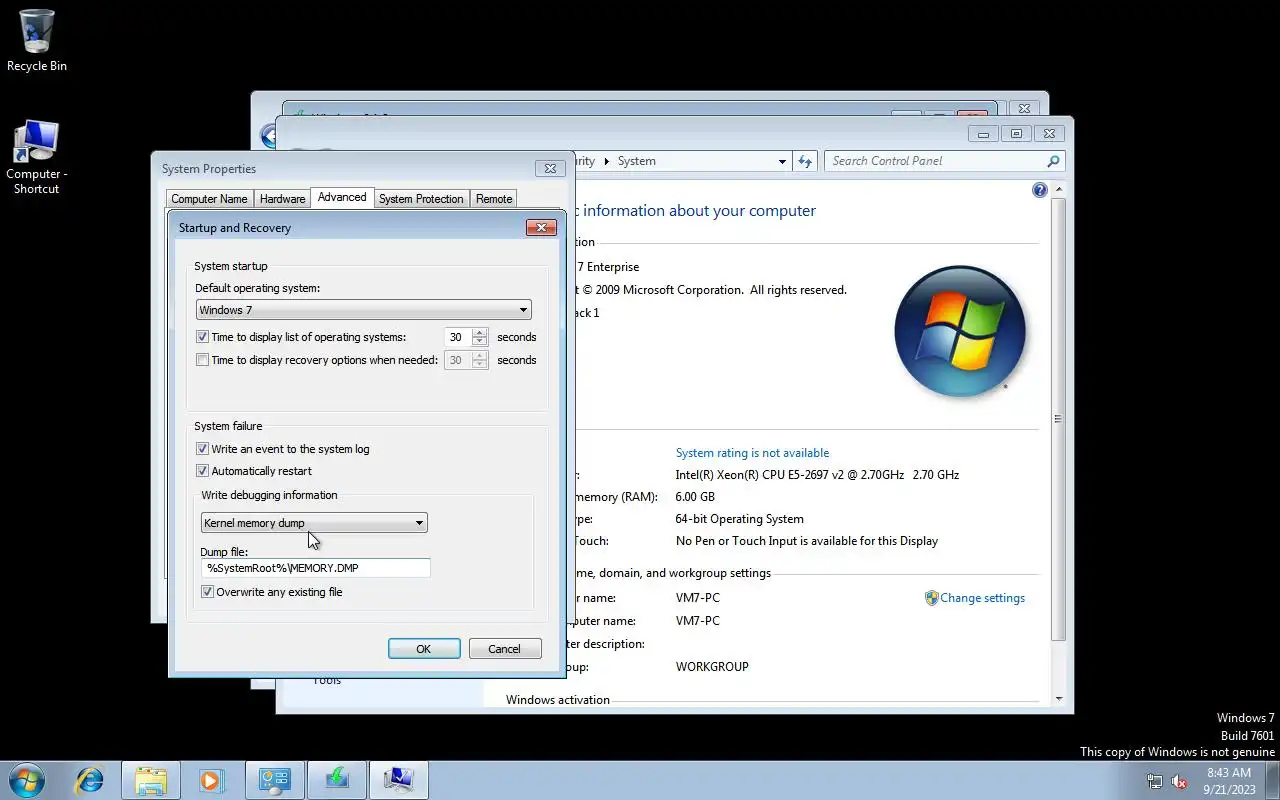Enable Time to display recovery options checkbox
The height and width of the screenshot is (800, 1280).
point(202,360)
